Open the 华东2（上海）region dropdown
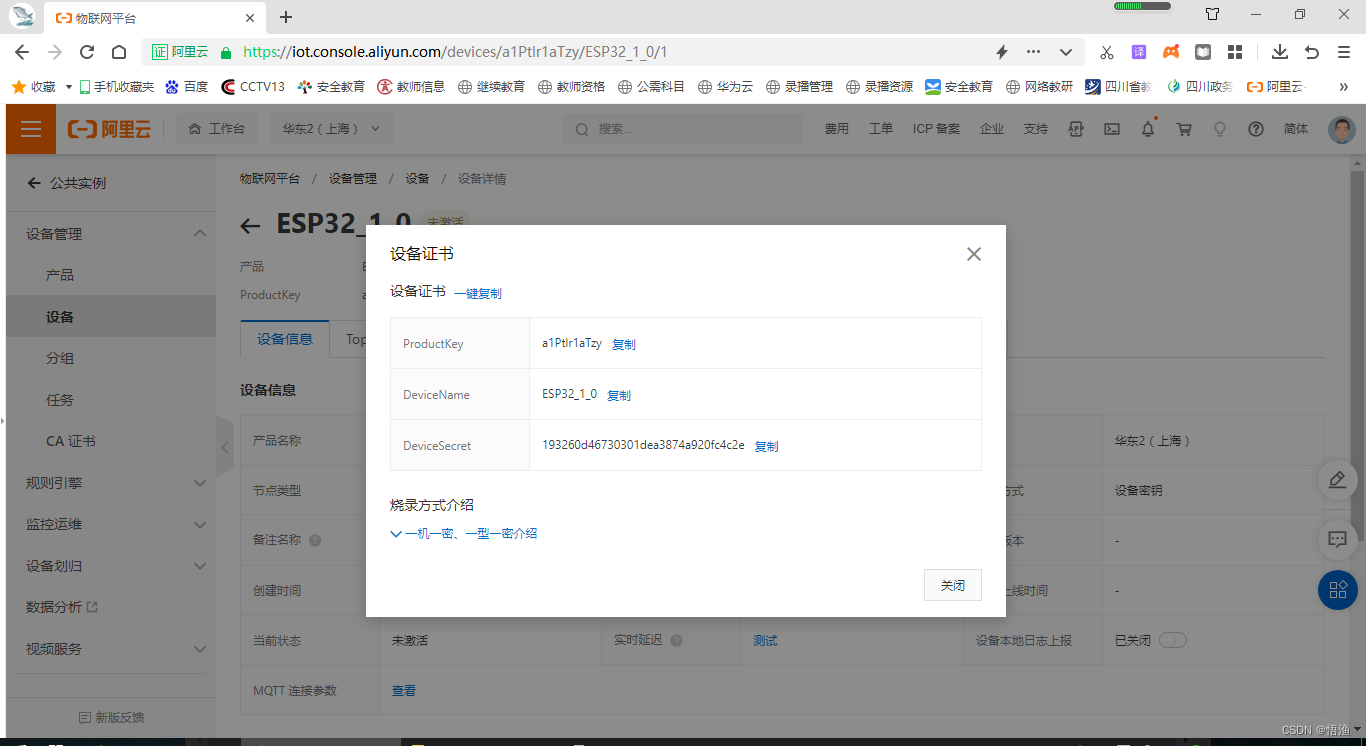1366x746 pixels. tap(331, 129)
